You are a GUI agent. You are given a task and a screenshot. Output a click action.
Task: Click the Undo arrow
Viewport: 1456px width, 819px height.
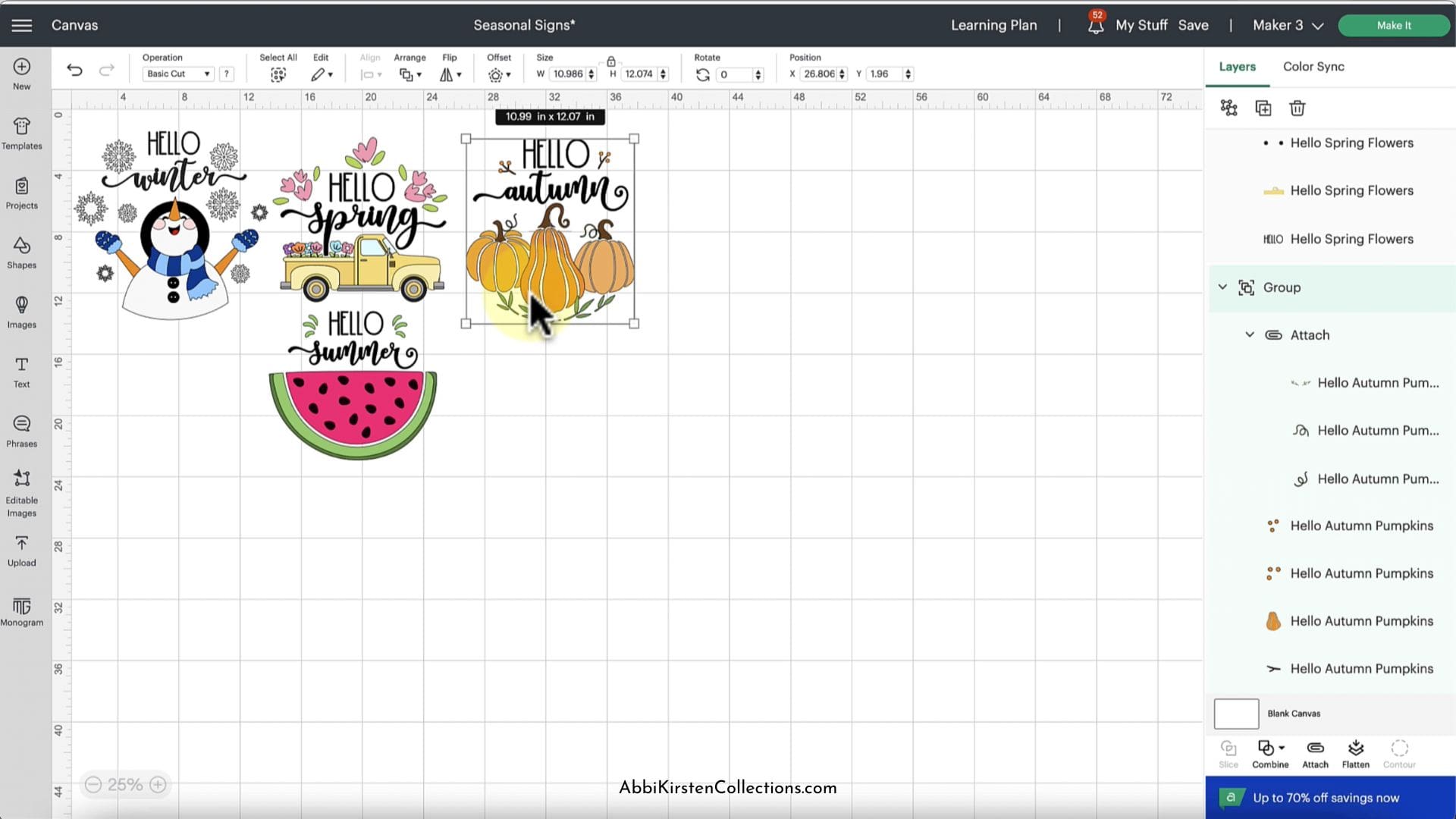74,71
